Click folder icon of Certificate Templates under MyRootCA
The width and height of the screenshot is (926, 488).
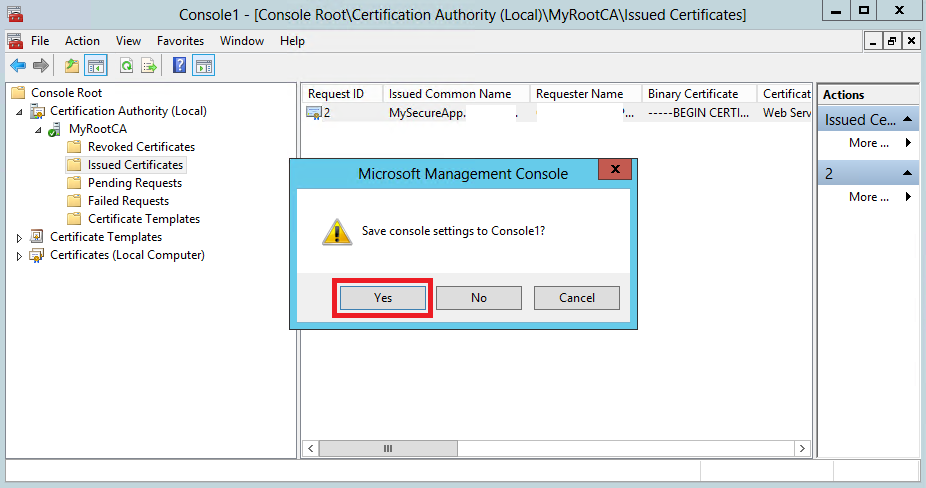74,219
